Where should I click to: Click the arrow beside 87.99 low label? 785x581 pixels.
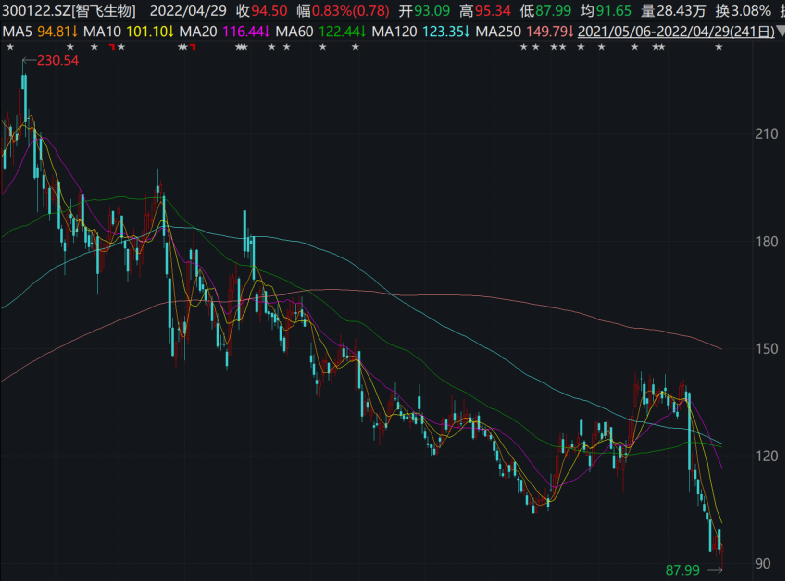tap(714, 570)
